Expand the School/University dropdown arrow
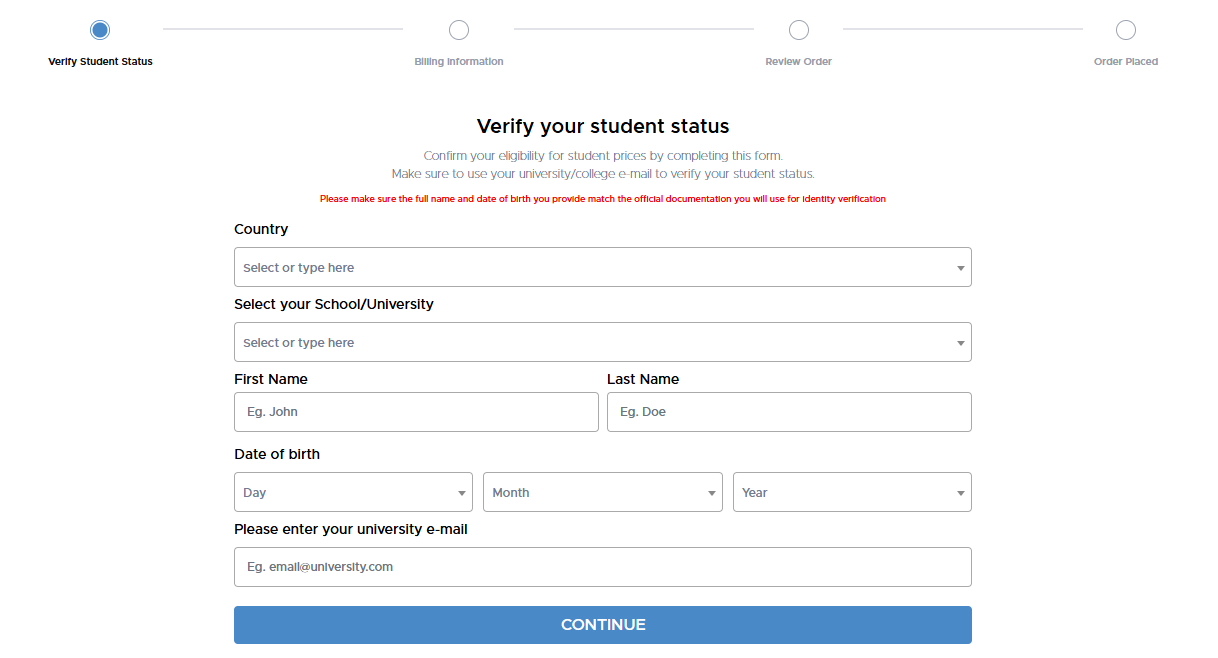The height and width of the screenshot is (658, 1218). coord(960,343)
